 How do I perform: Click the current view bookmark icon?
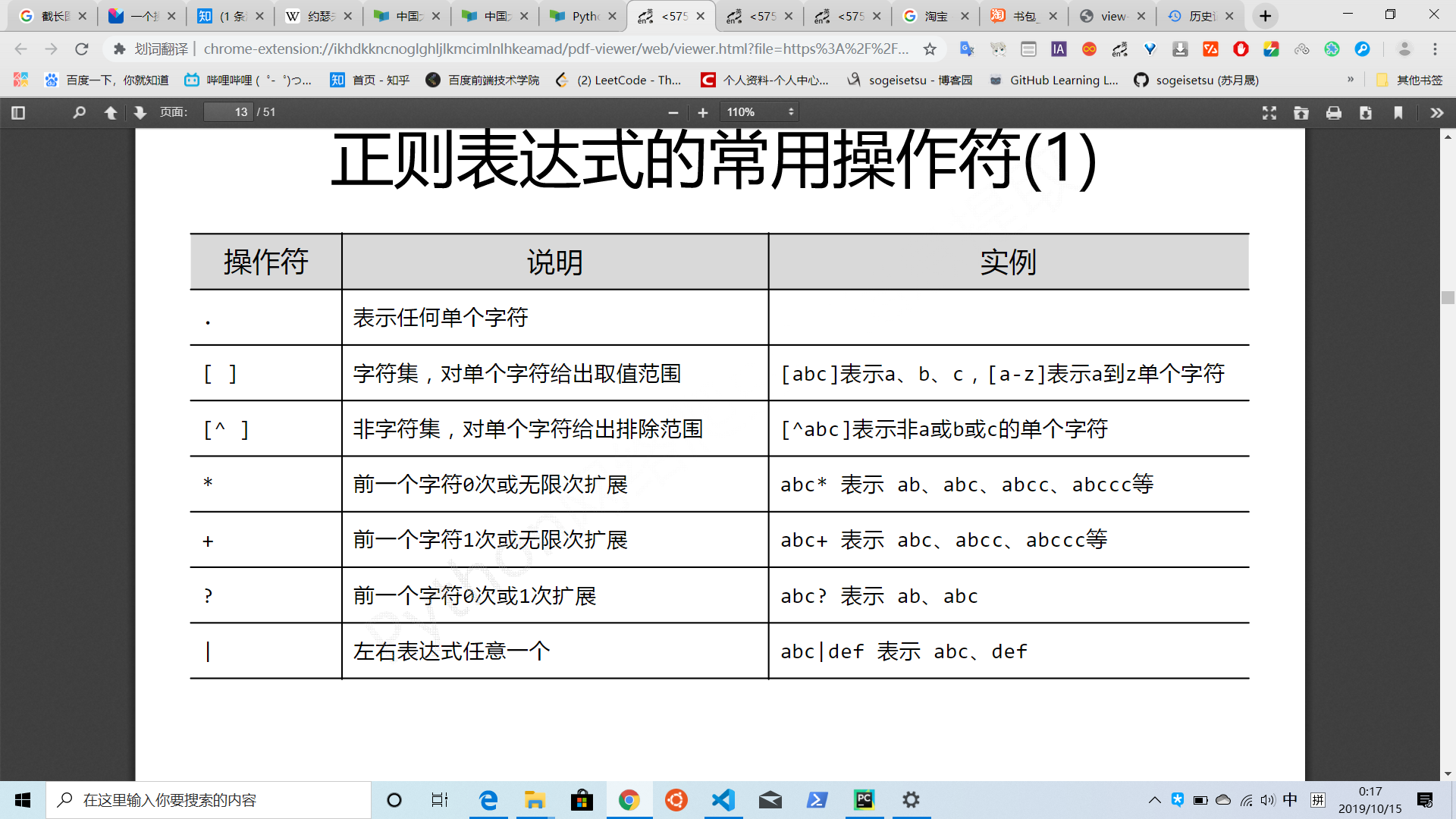(x=1398, y=112)
